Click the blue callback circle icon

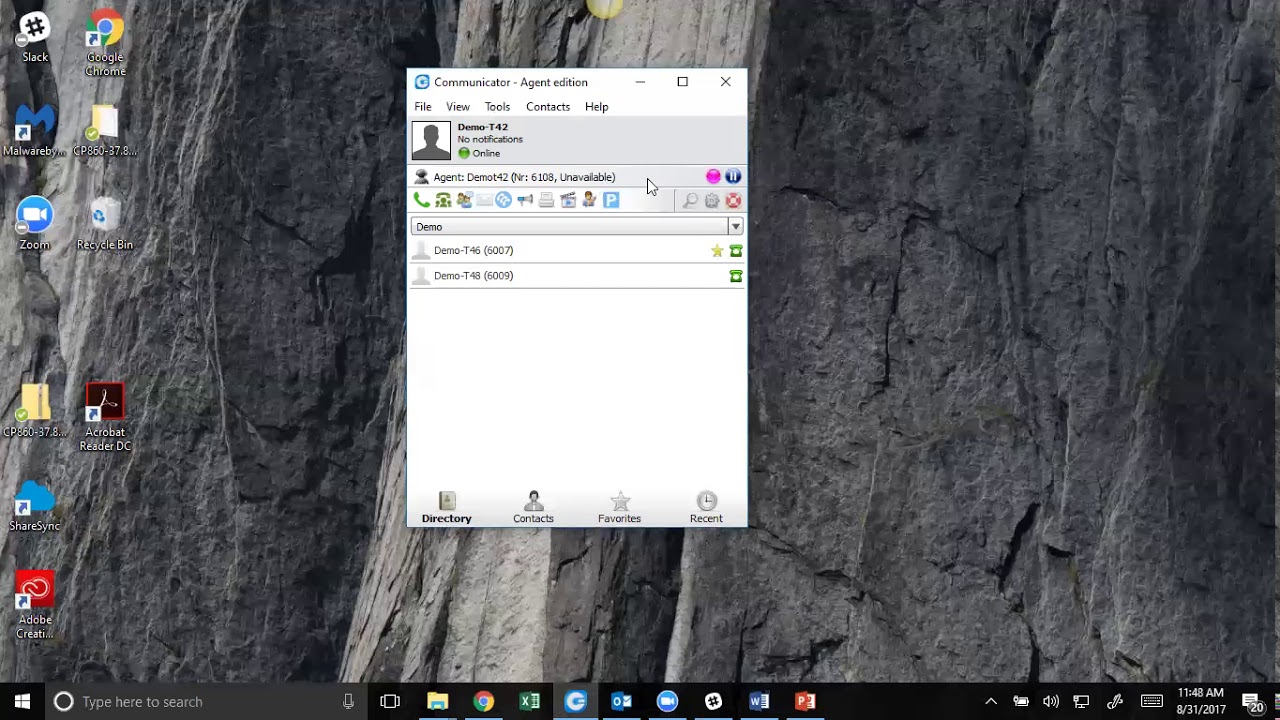click(x=504, y=201)
